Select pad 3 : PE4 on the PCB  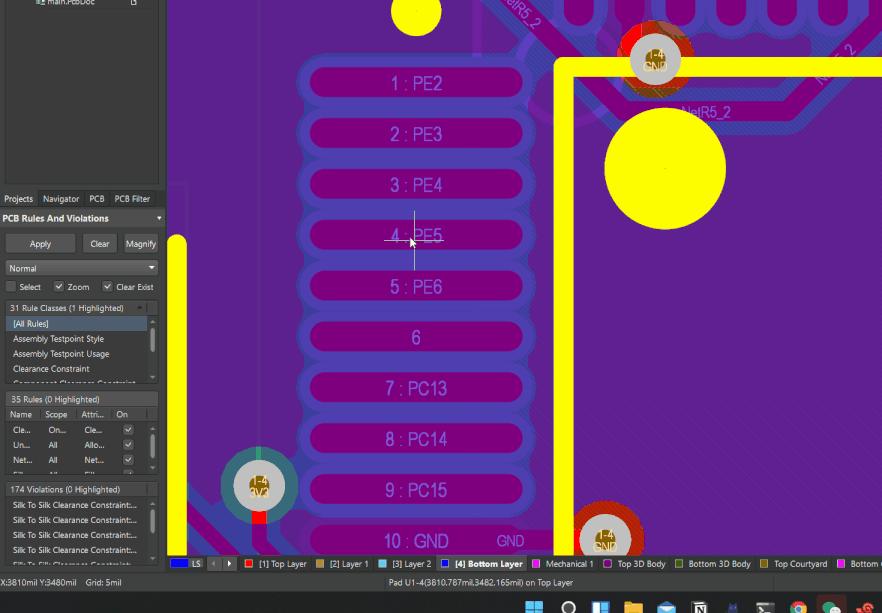(416, 185)
